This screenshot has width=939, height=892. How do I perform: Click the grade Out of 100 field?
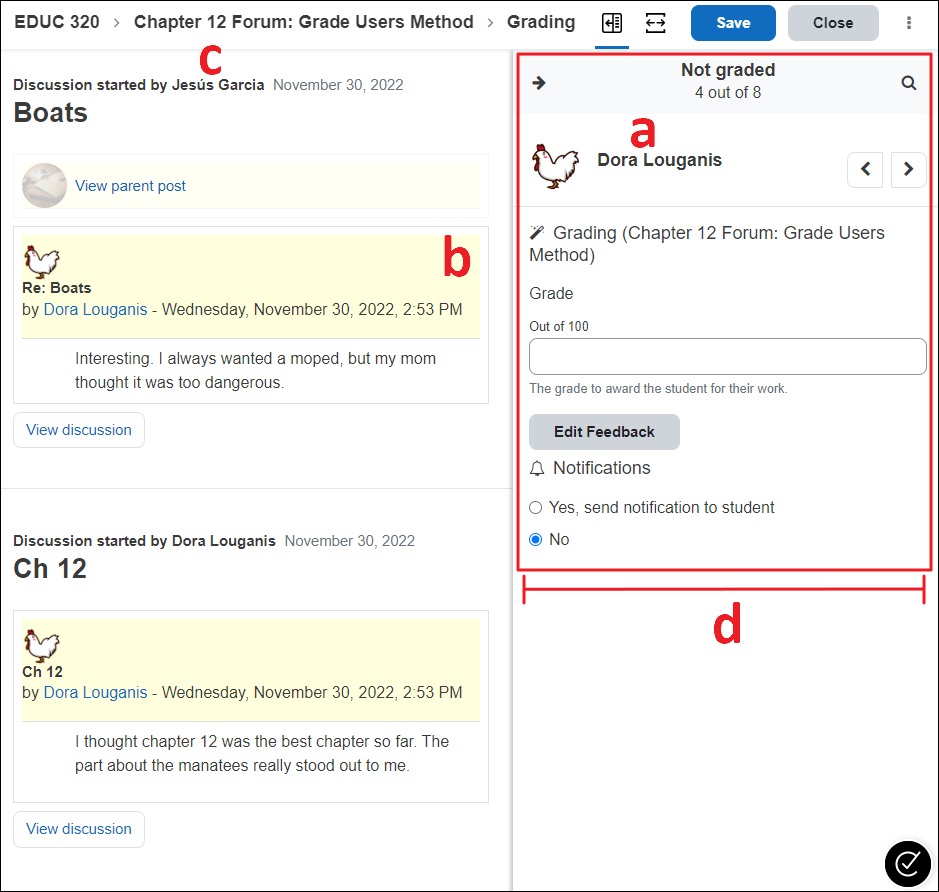click(x=727, y=357)
